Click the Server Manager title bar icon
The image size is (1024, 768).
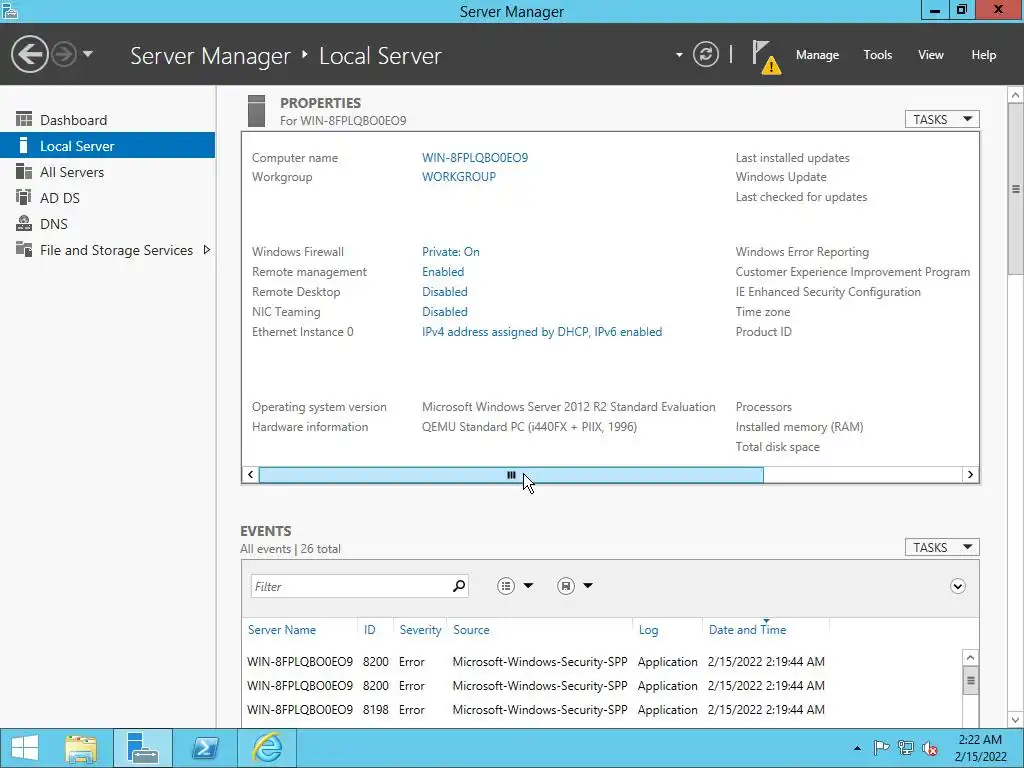(x=10, y=10)
